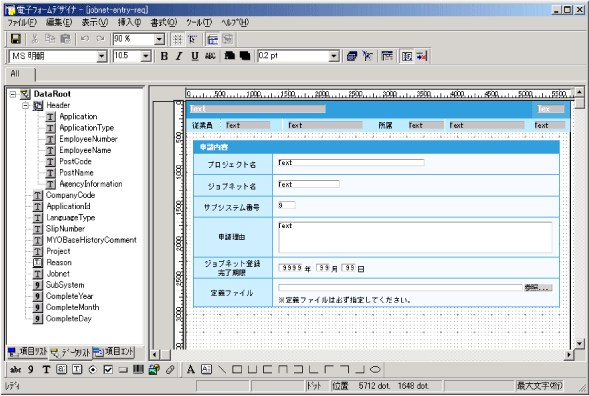Select SubSystem item in tree
Screen dimensions: 589x396
click(65, 285)
